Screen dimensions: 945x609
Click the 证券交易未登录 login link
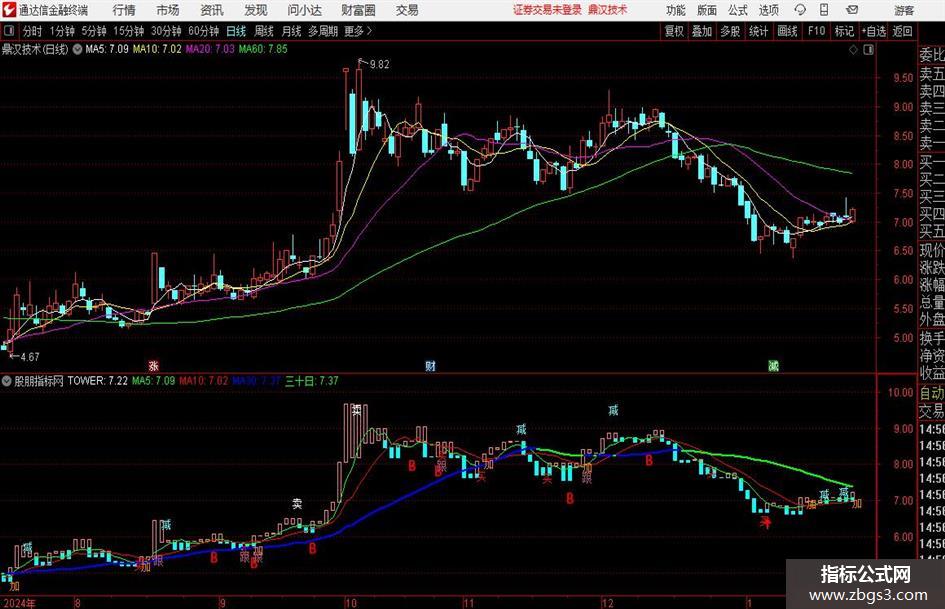(547, 10)
